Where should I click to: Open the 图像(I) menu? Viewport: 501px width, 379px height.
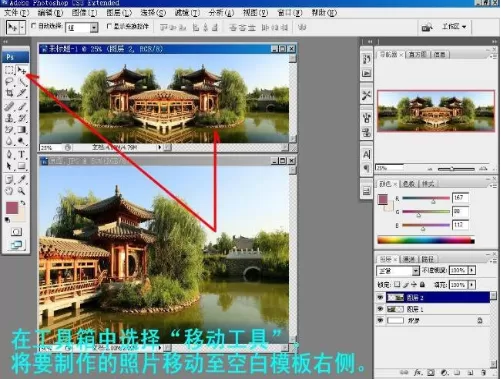tap(84, 13)
